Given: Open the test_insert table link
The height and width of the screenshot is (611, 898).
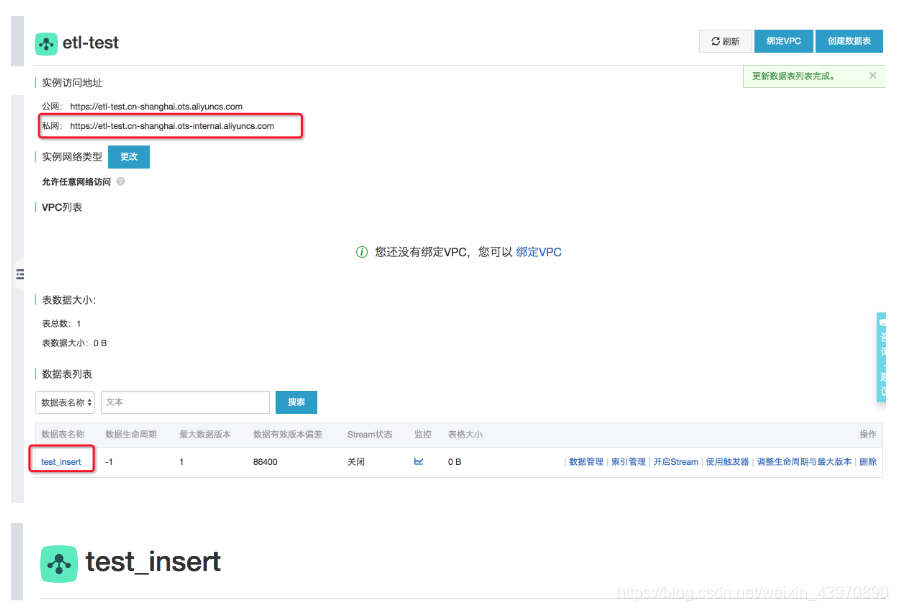Looking at the screenshot, I should [x=61, y=462].
